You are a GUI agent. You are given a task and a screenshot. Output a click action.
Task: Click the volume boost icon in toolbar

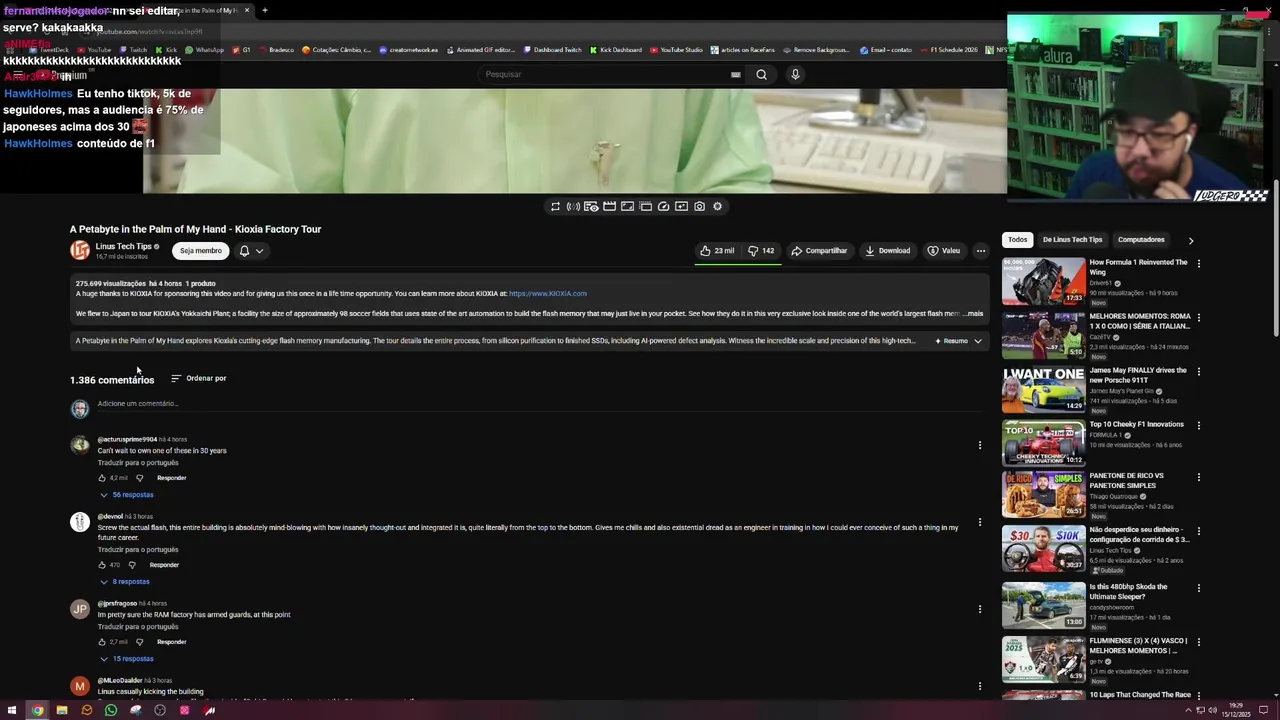coord(573,207)
